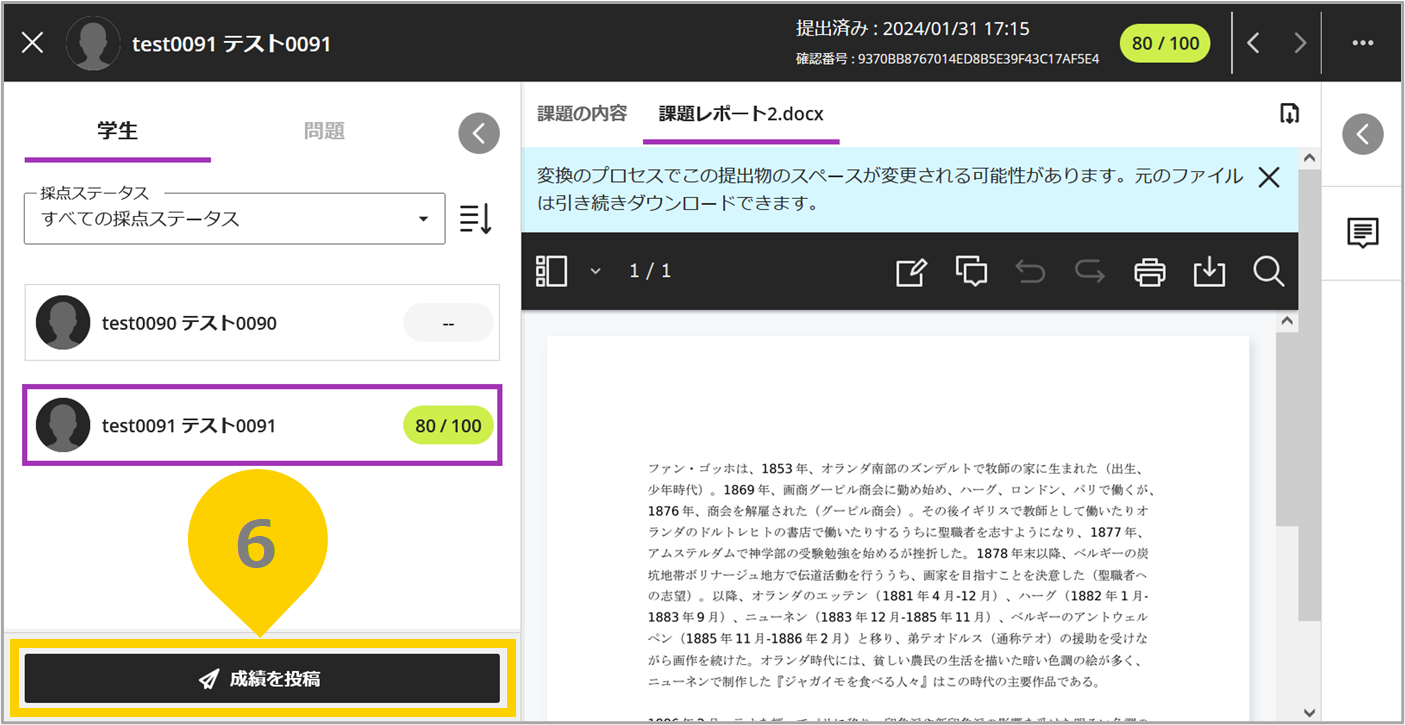Open the 課題の内容 tab
This screenshot has height=725, width=1405.
point(582,113)
